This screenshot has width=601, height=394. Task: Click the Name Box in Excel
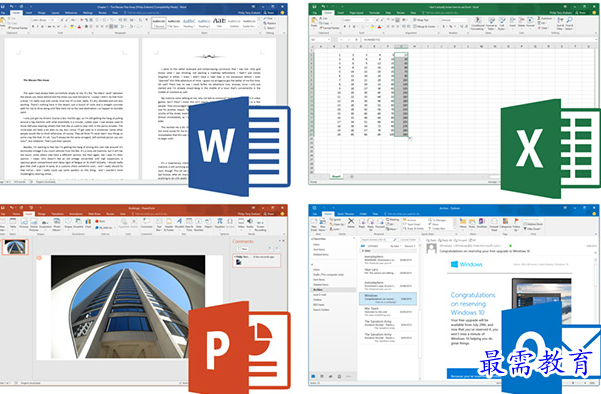pyautogui.click(x=320, y=39)
